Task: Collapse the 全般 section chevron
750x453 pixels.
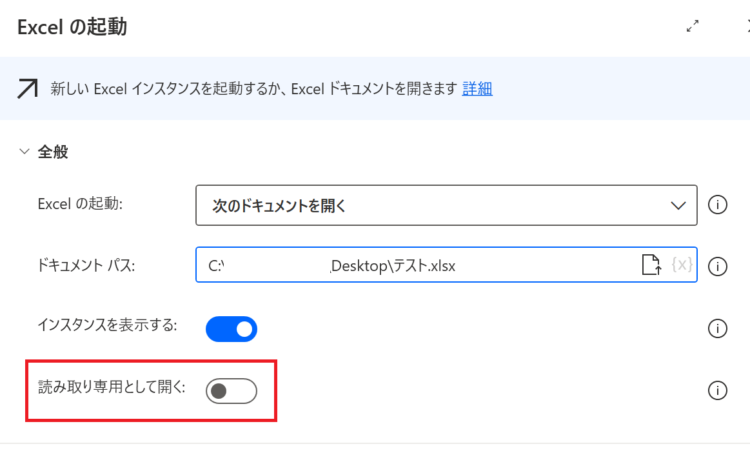Action: (x=24, y=152)
